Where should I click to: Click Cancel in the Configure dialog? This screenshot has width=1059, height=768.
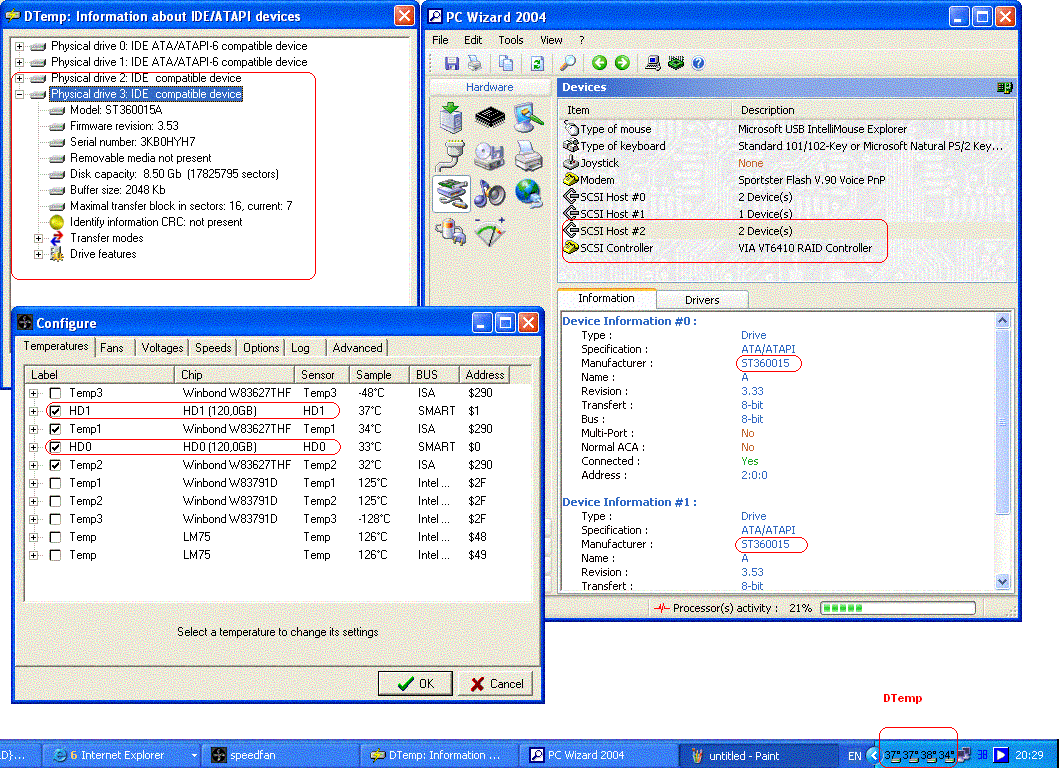496,684
